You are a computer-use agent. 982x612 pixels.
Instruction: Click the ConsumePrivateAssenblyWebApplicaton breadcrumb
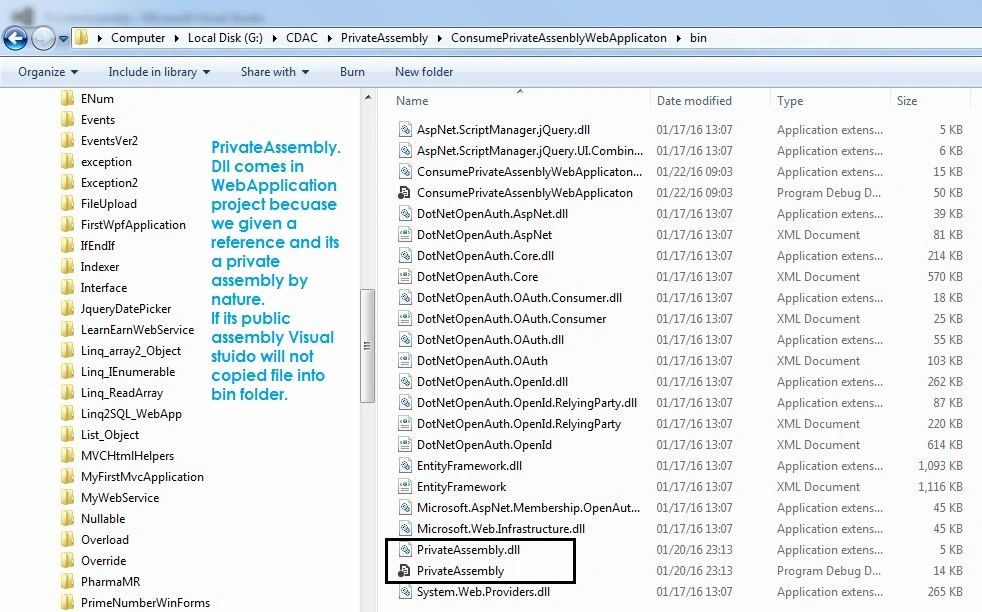[559, 38]
